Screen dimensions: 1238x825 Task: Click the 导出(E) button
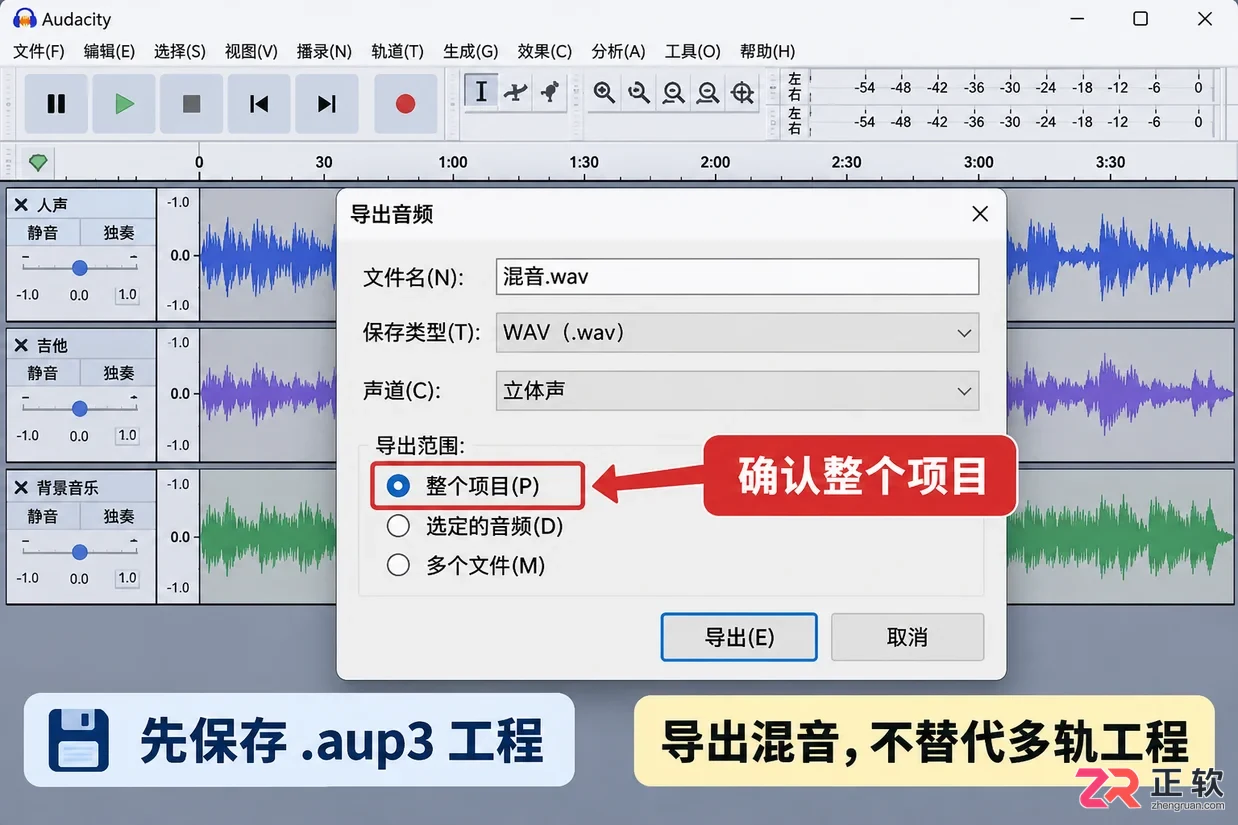click(739, 637)
